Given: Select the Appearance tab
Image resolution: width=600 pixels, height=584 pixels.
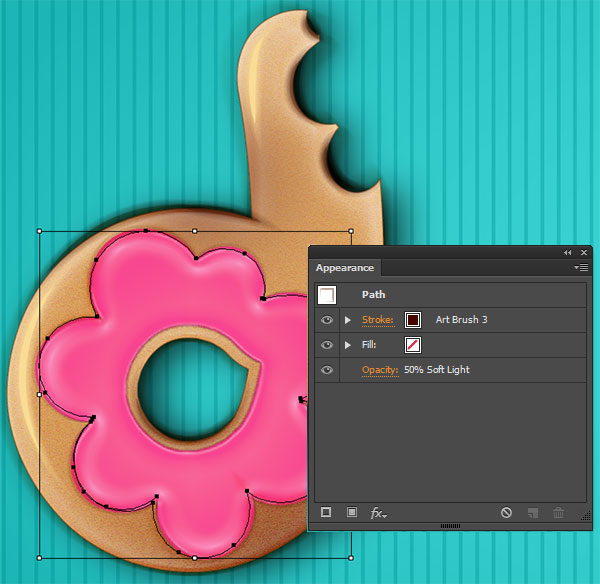Looking at the screenshot, I should click(x=345, y=268).
